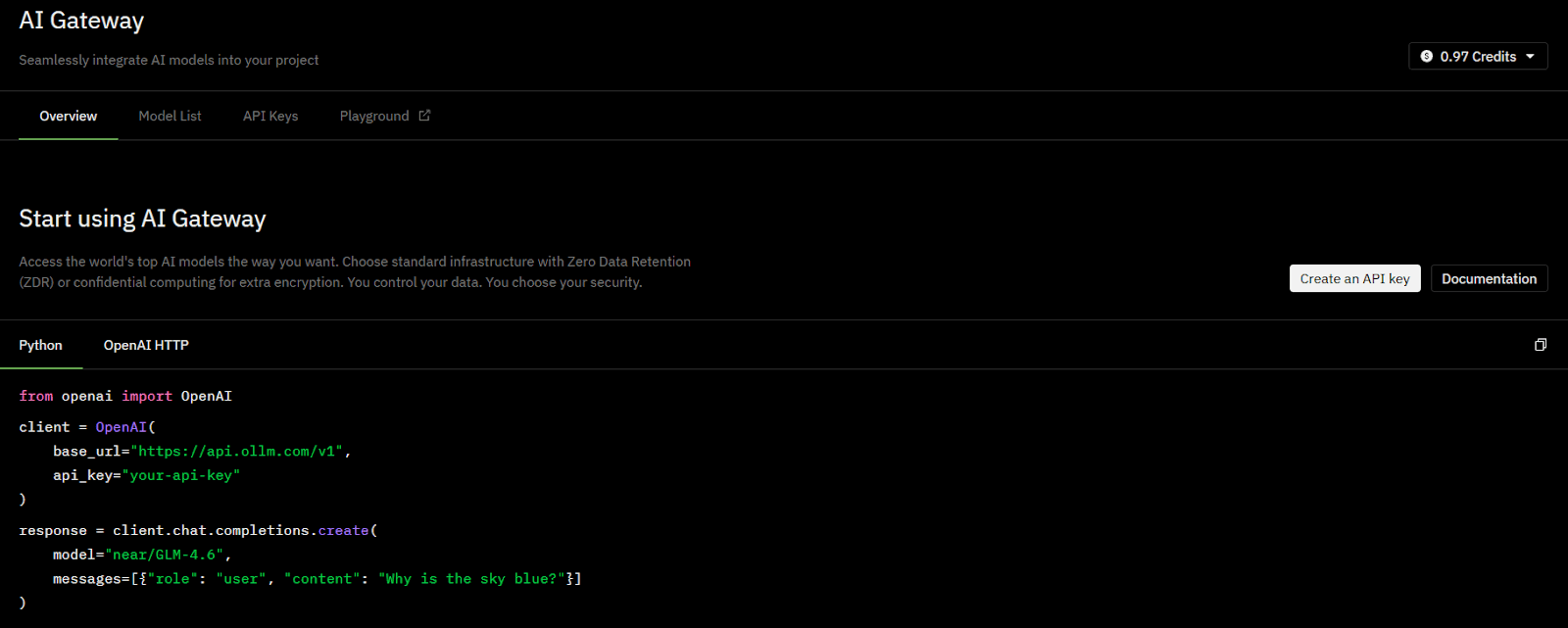The height and width of the screenshot is (628, 1568).
Task: Copy the code snippet with the copy icon
Action: click(1541, 345)
